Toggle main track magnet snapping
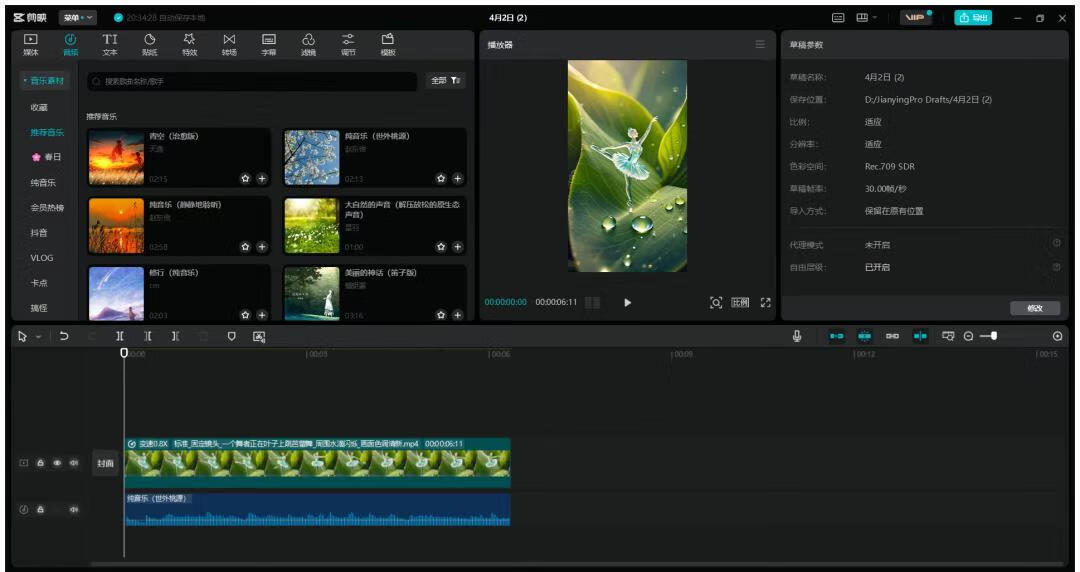 pos(837,336)
